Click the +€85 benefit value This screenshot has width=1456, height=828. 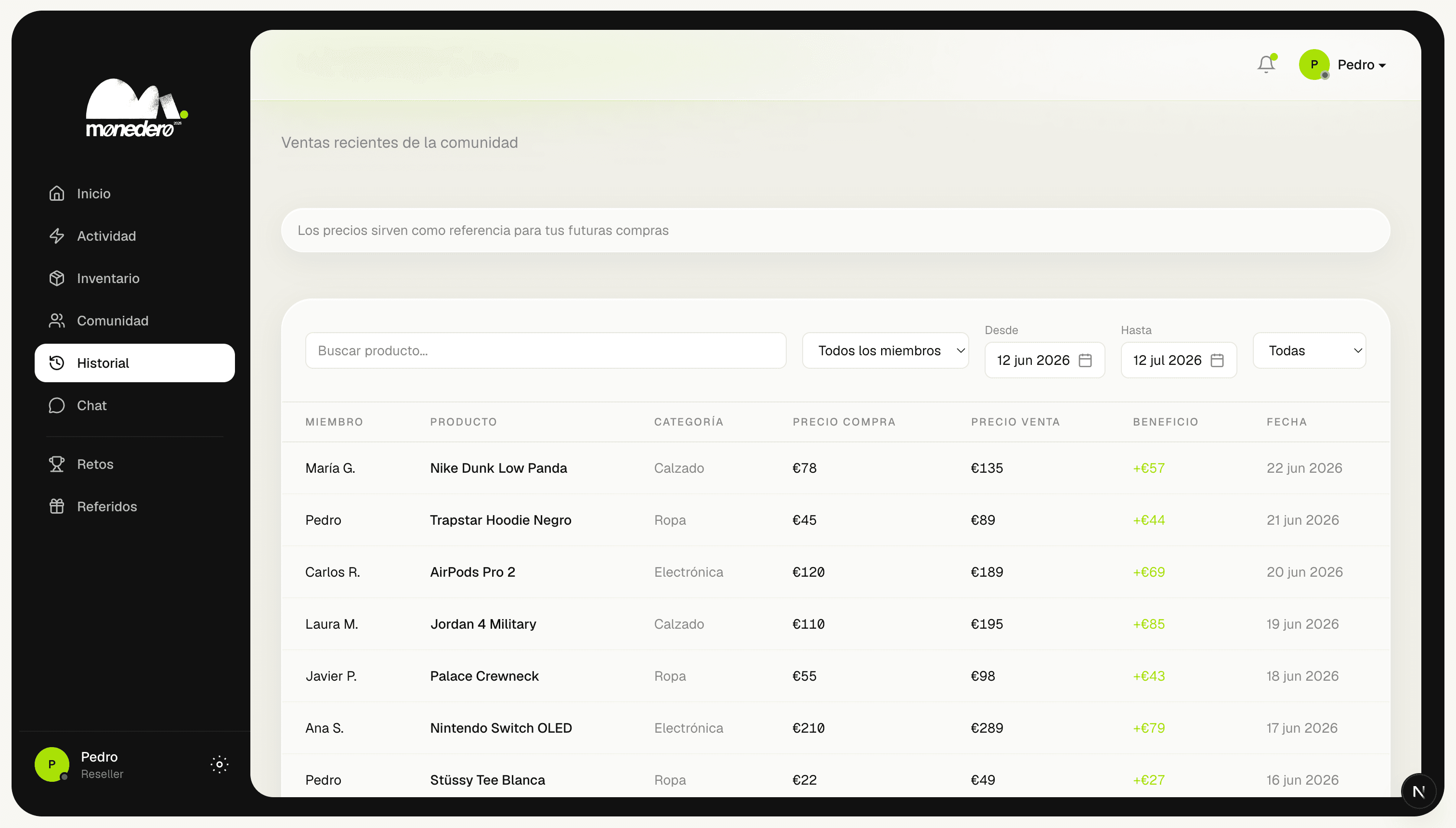click(1149, 624)
